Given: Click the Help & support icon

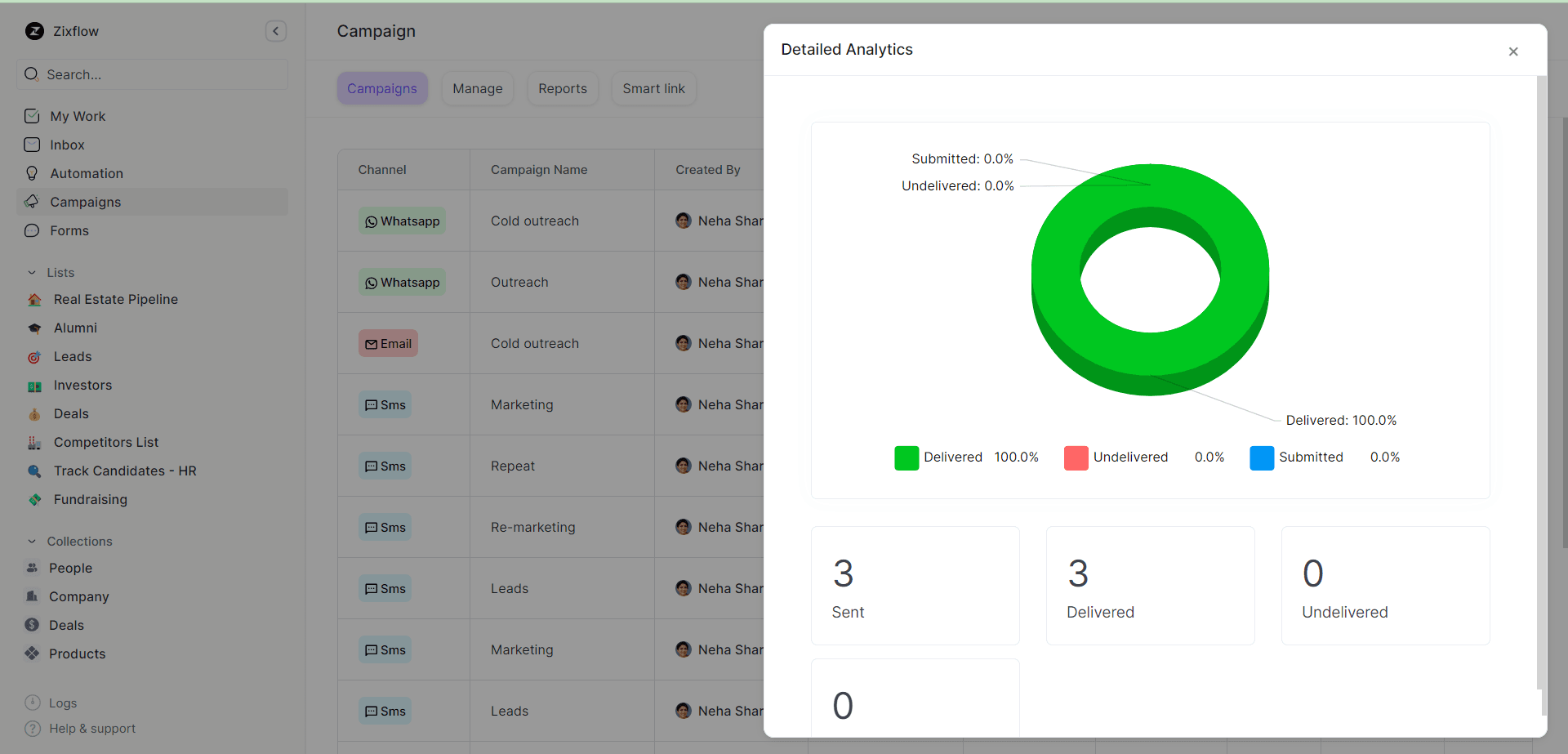Looking at the screenshot, I should [32, 729].
